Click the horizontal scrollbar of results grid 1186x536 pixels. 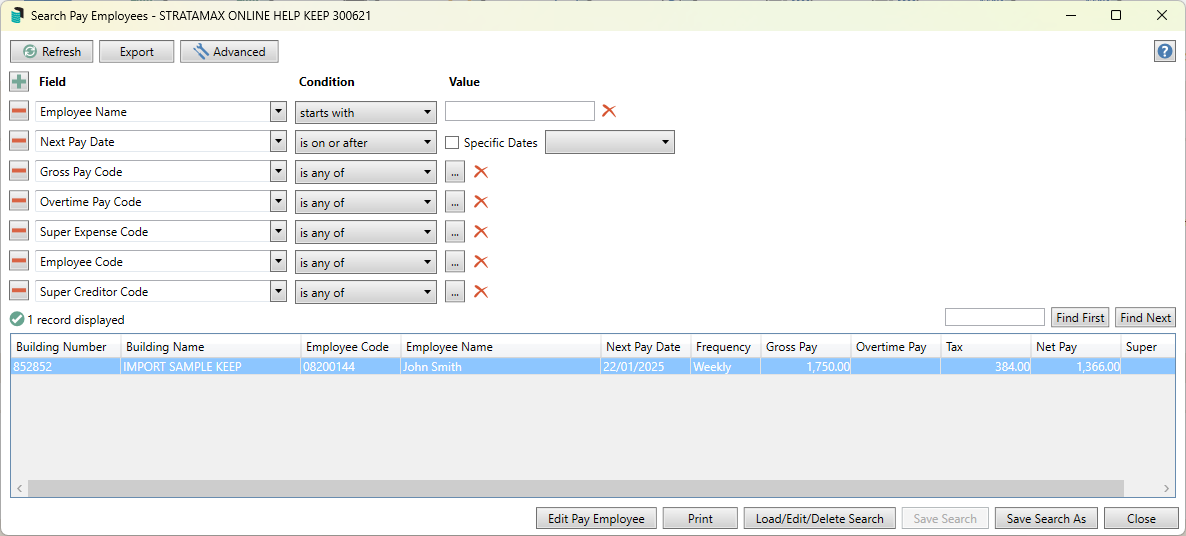tap(575, 488)
